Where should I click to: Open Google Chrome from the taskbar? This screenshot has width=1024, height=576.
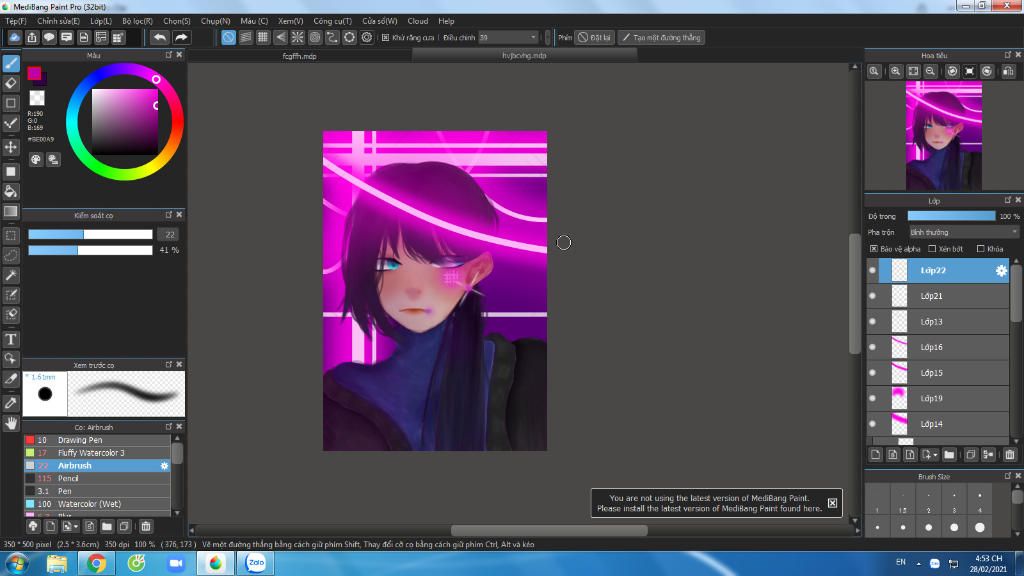[x=96, y=563]
